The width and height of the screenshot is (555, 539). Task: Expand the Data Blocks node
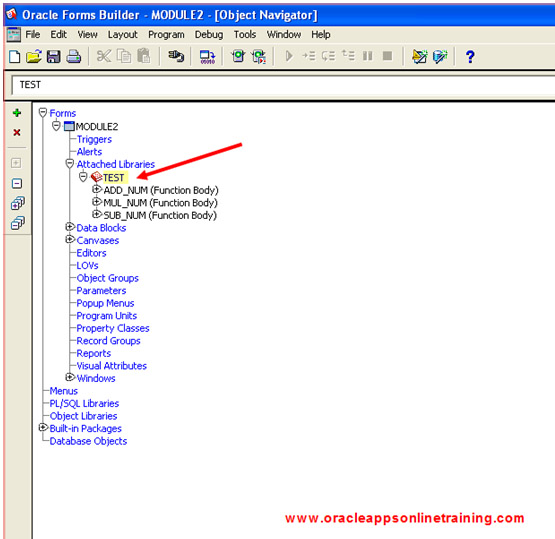70,227
